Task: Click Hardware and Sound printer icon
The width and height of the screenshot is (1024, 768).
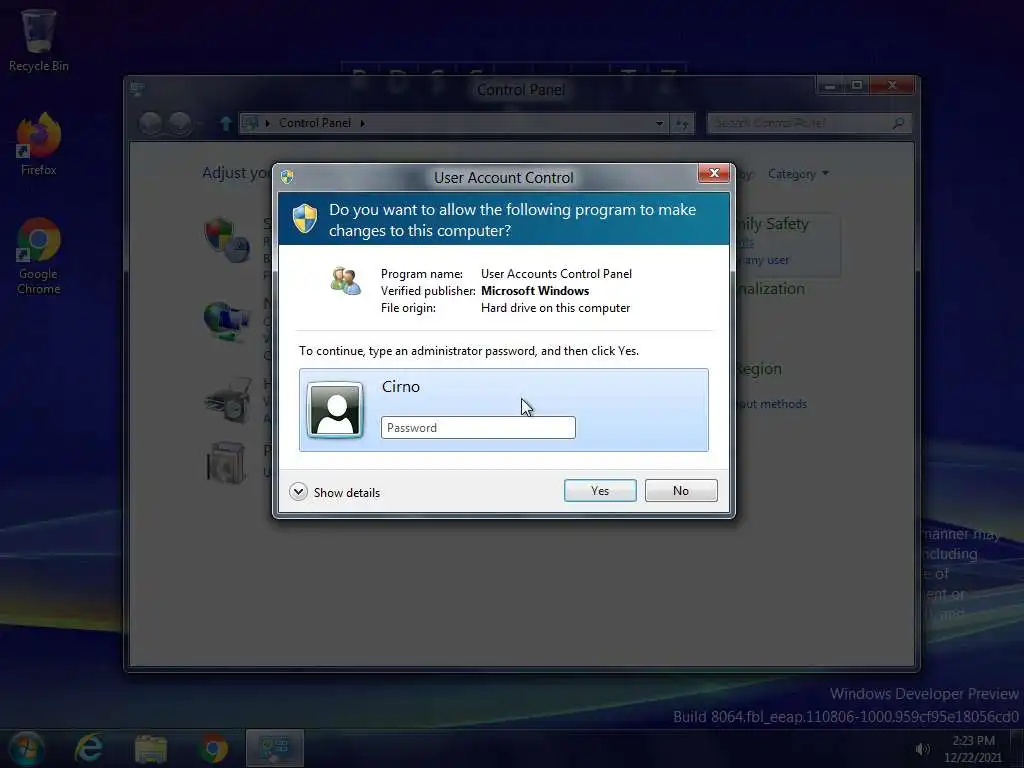Action: (x=228, y=399)
